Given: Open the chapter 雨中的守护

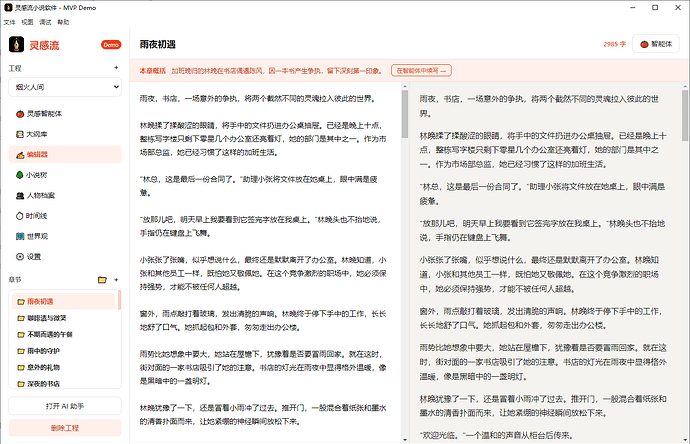Looking at the screenshot, I should coord(63,351).
